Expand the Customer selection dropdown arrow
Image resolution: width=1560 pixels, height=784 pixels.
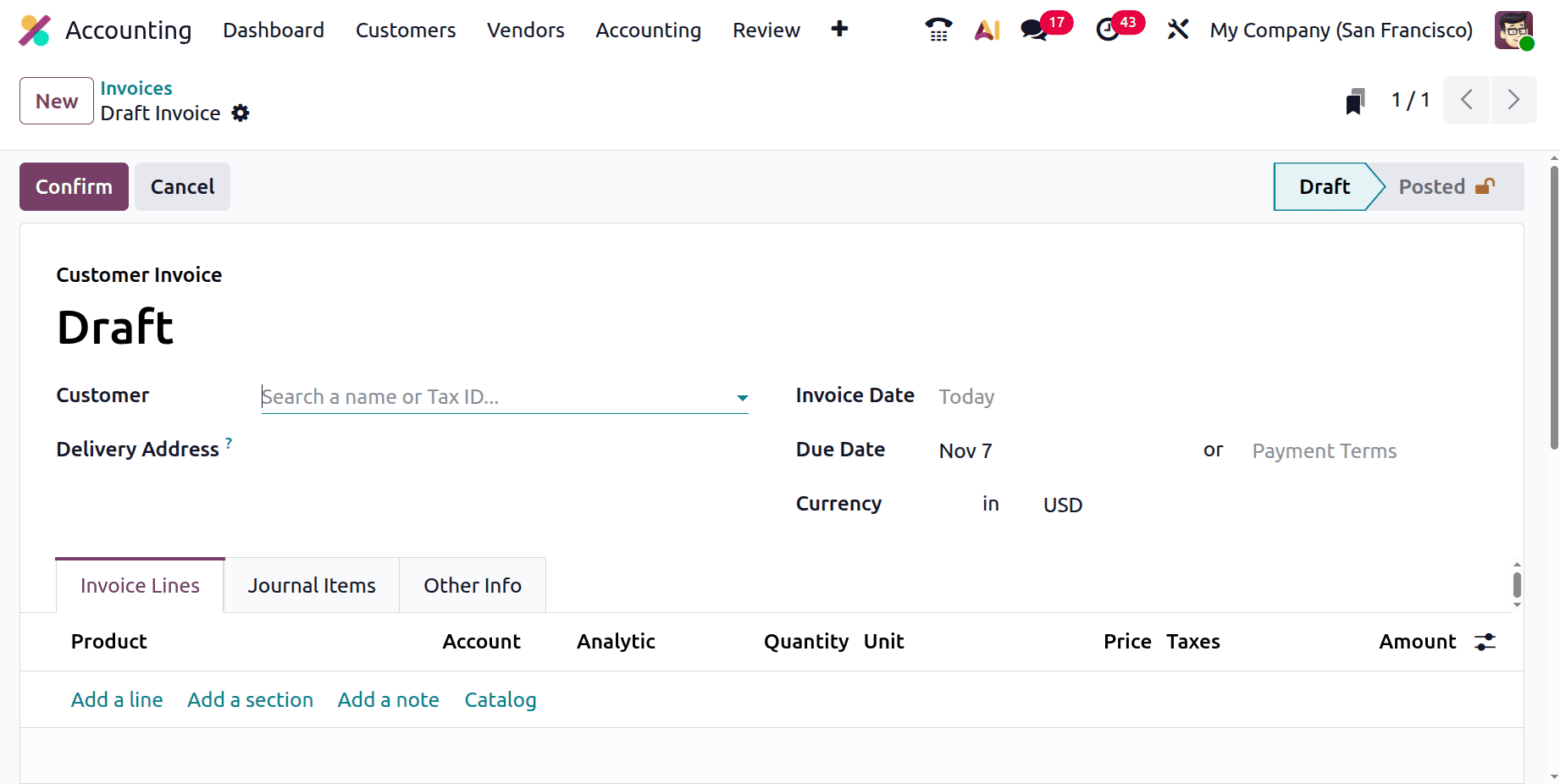pyautogui.click(x=742, y=397)
